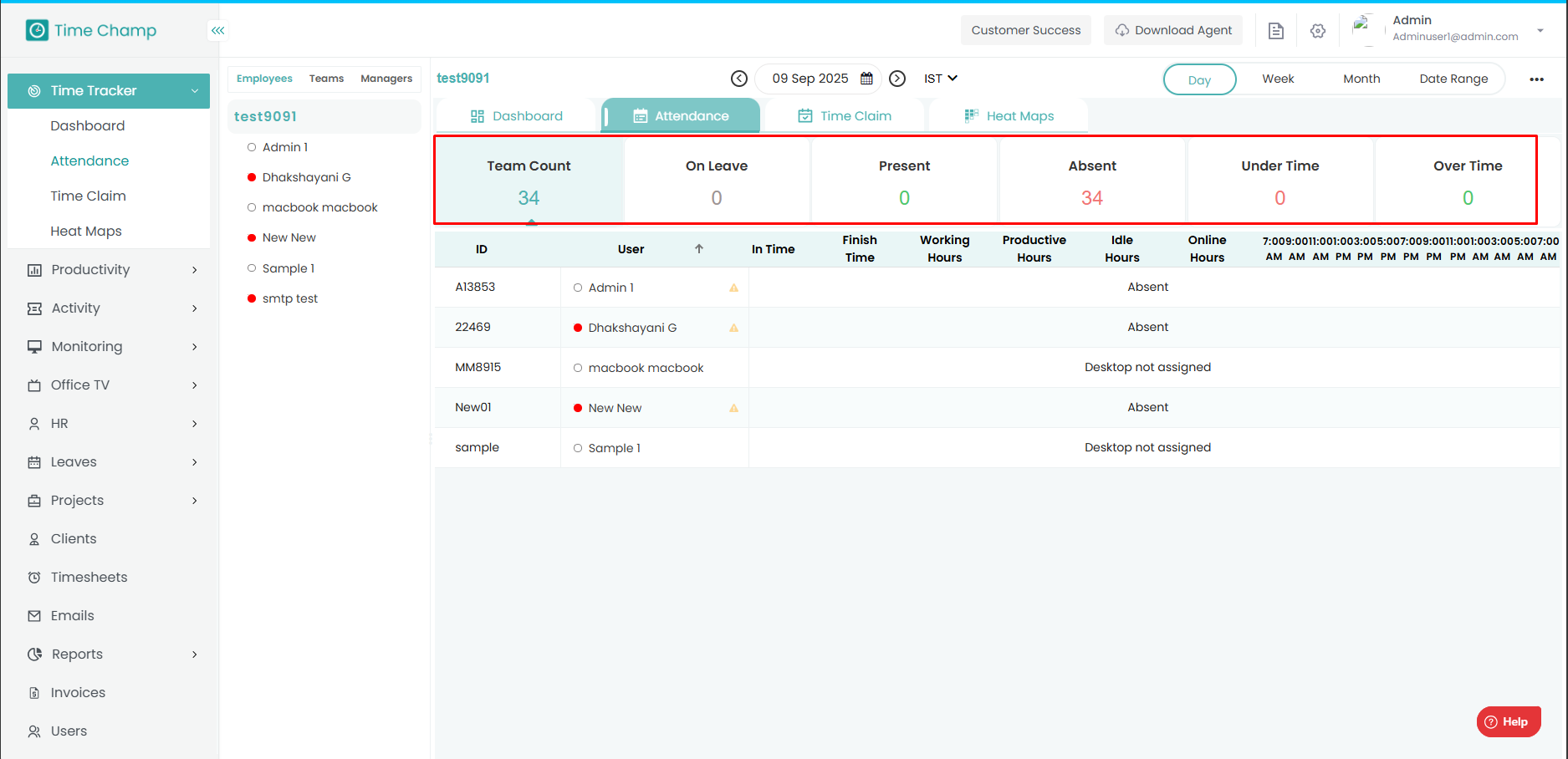Open the calendar date picker icon
The height and width of the screenshot is (759, 1568).
coord(866,79)
